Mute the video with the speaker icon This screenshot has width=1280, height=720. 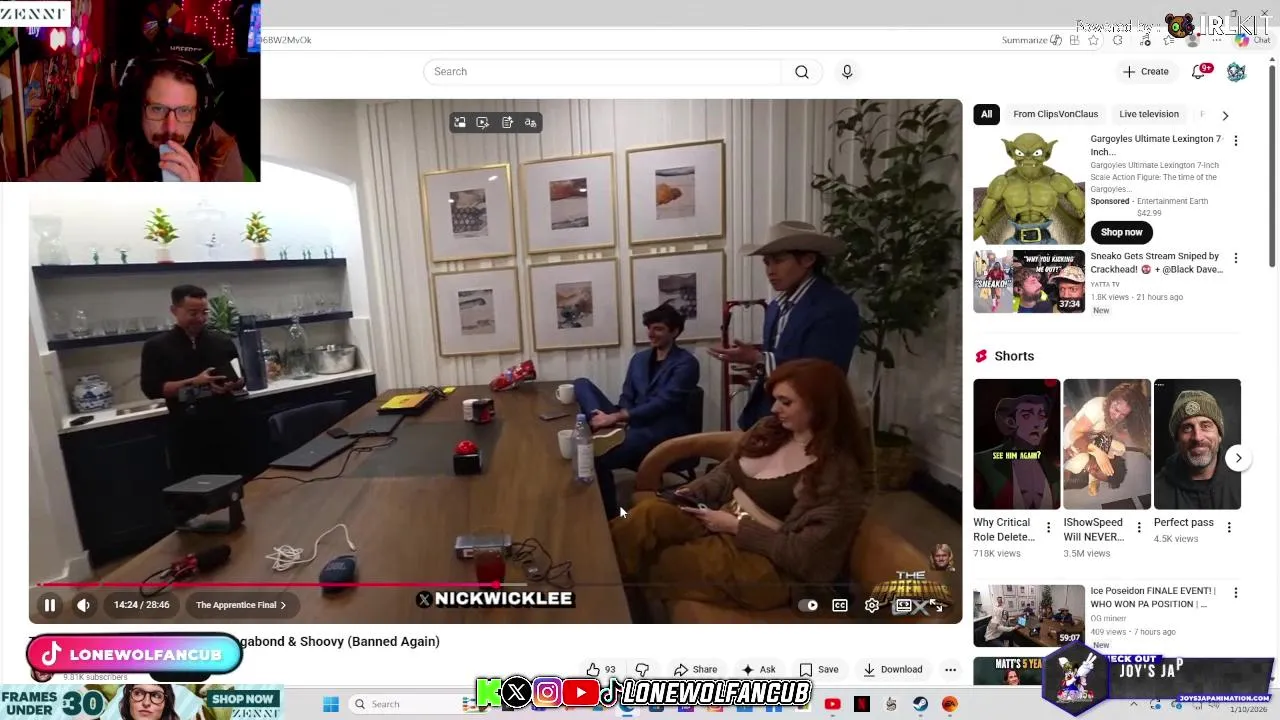click(x=84, y=605)
